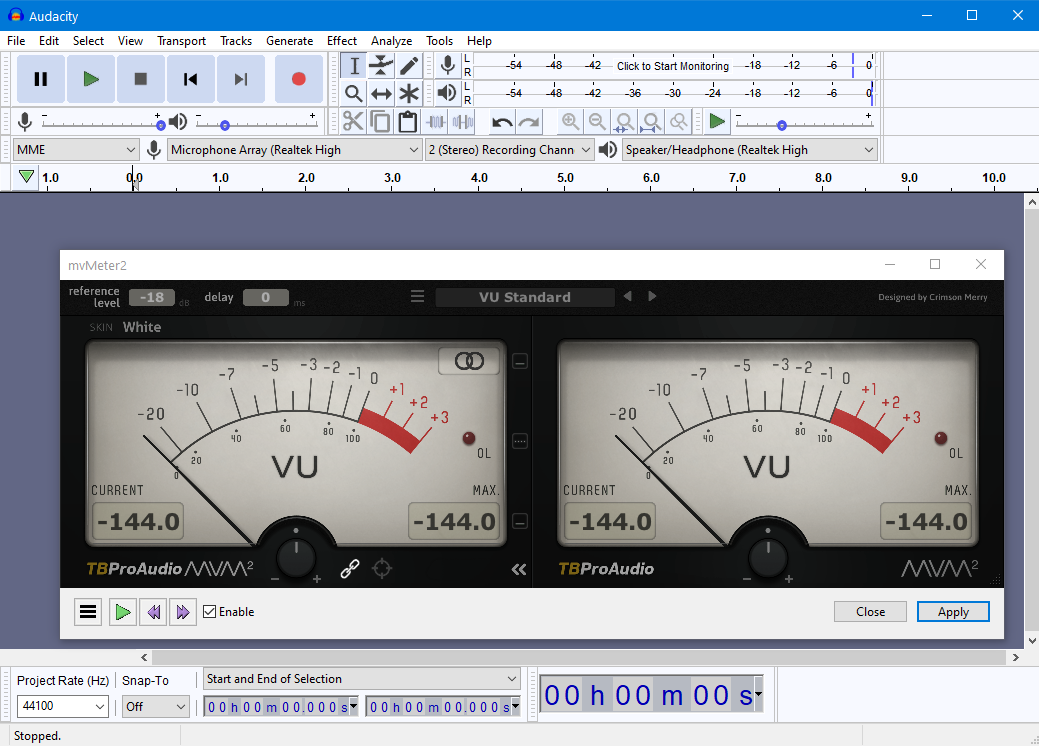Select the Selection (I-beam) tool

point(354,66)
